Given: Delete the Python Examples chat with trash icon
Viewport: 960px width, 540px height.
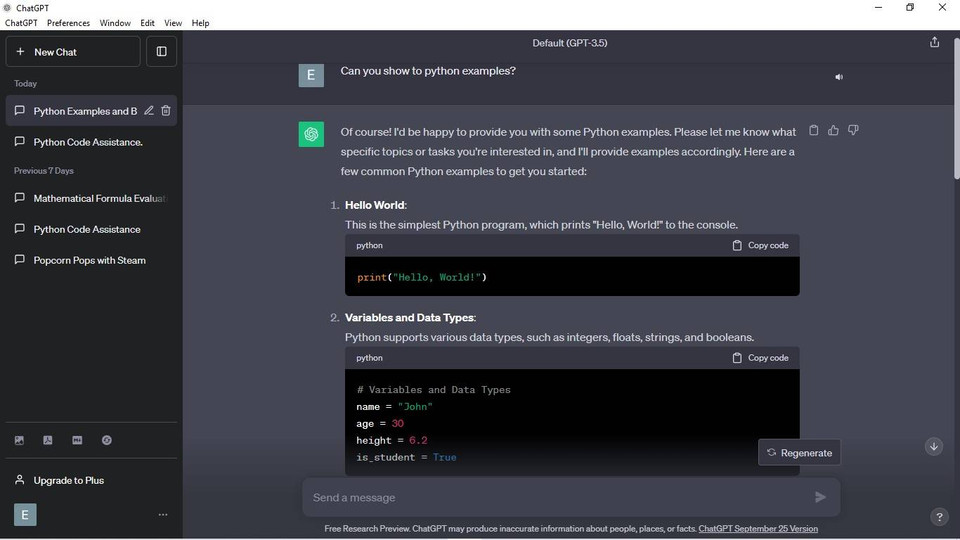Looking at the screenshot, I should tap(166, 111).
